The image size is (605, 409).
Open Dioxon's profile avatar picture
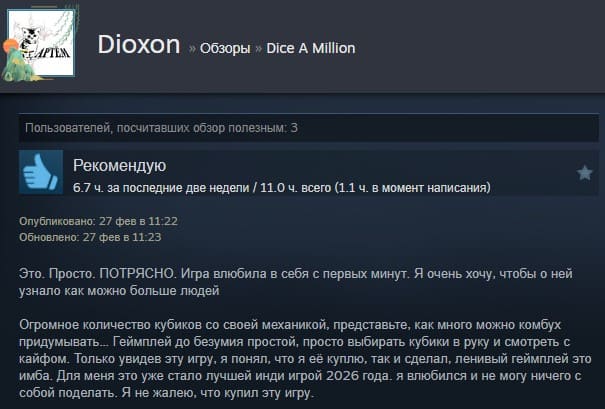click(x=41, y=43)
